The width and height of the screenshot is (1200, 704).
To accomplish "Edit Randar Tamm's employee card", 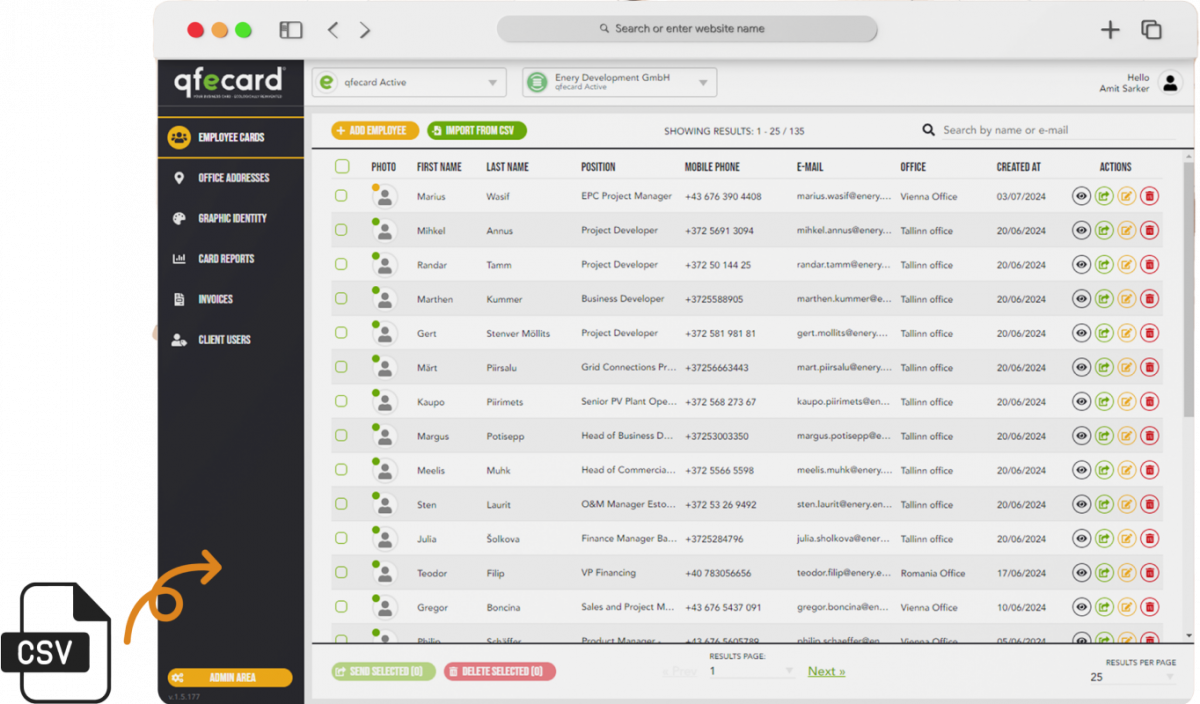I will coord(1127,265).
